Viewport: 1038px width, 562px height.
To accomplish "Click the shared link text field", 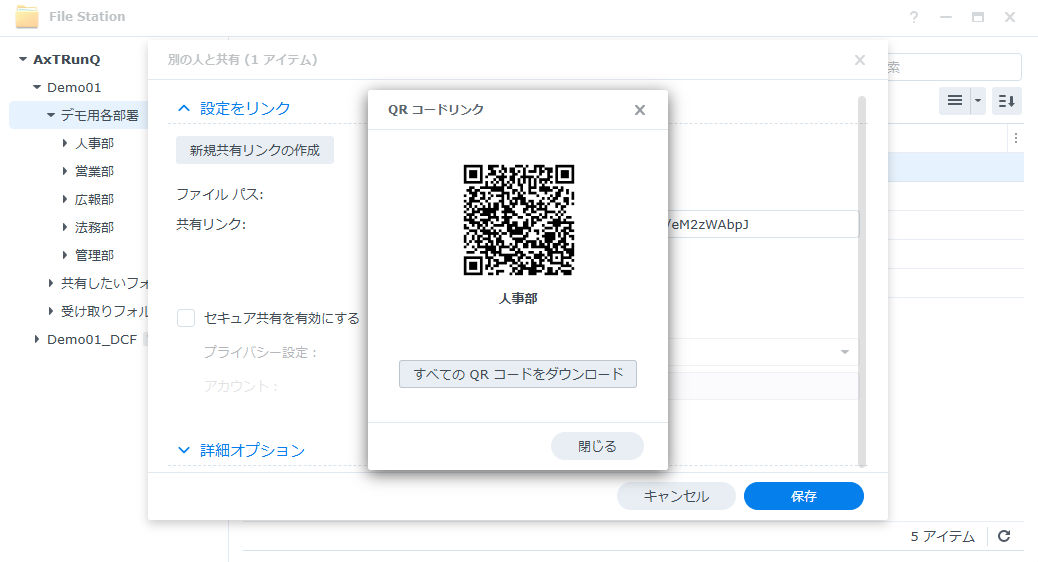I will coord(763,224).
